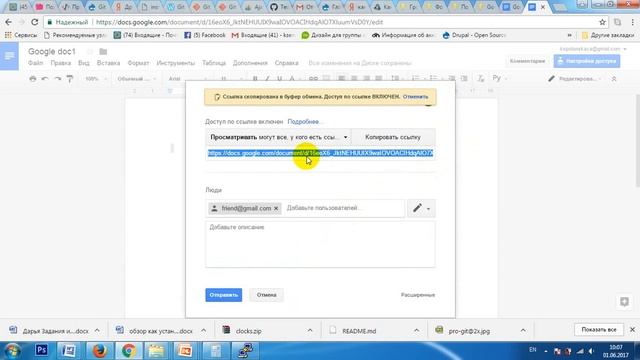Collapse the toolbar with double chevron
This screenshot has height=360, width=640.
click(x=614, y=78)
